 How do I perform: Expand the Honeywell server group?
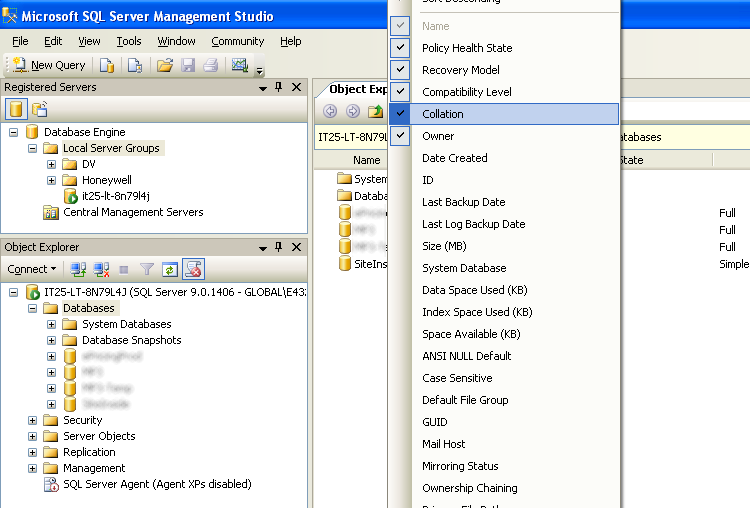pos(52,180)
